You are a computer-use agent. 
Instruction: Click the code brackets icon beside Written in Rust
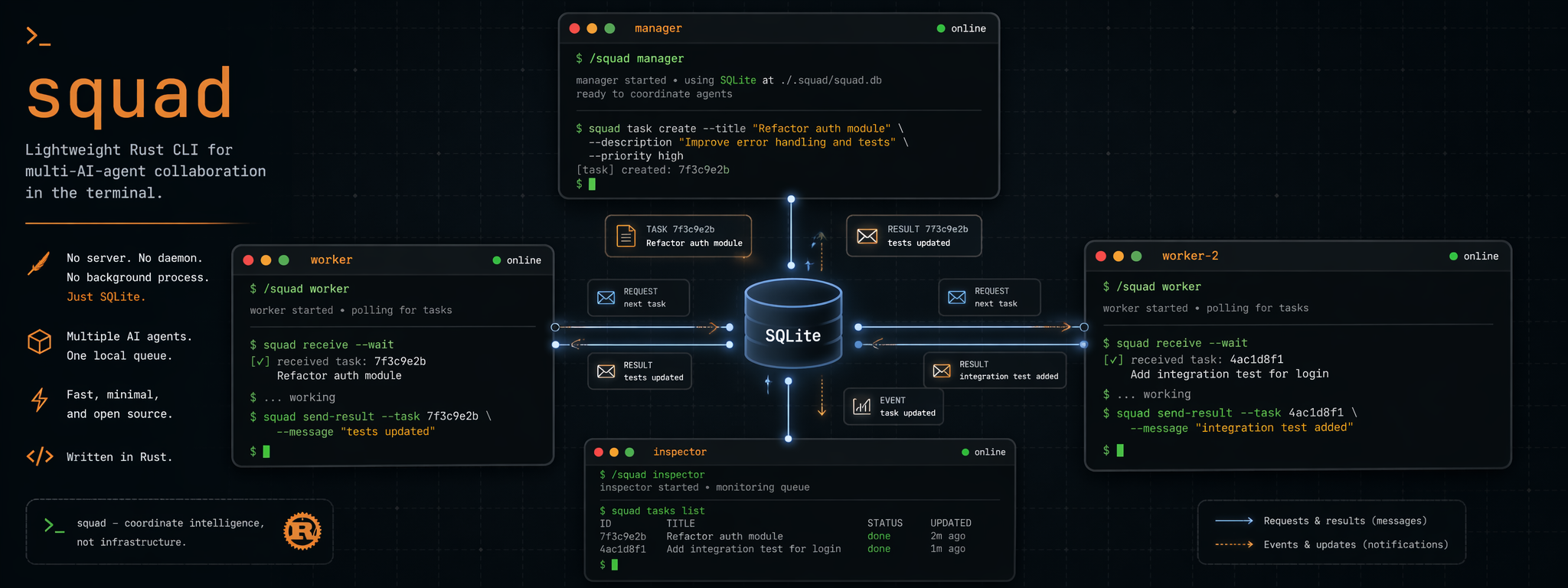click(40, 457)
